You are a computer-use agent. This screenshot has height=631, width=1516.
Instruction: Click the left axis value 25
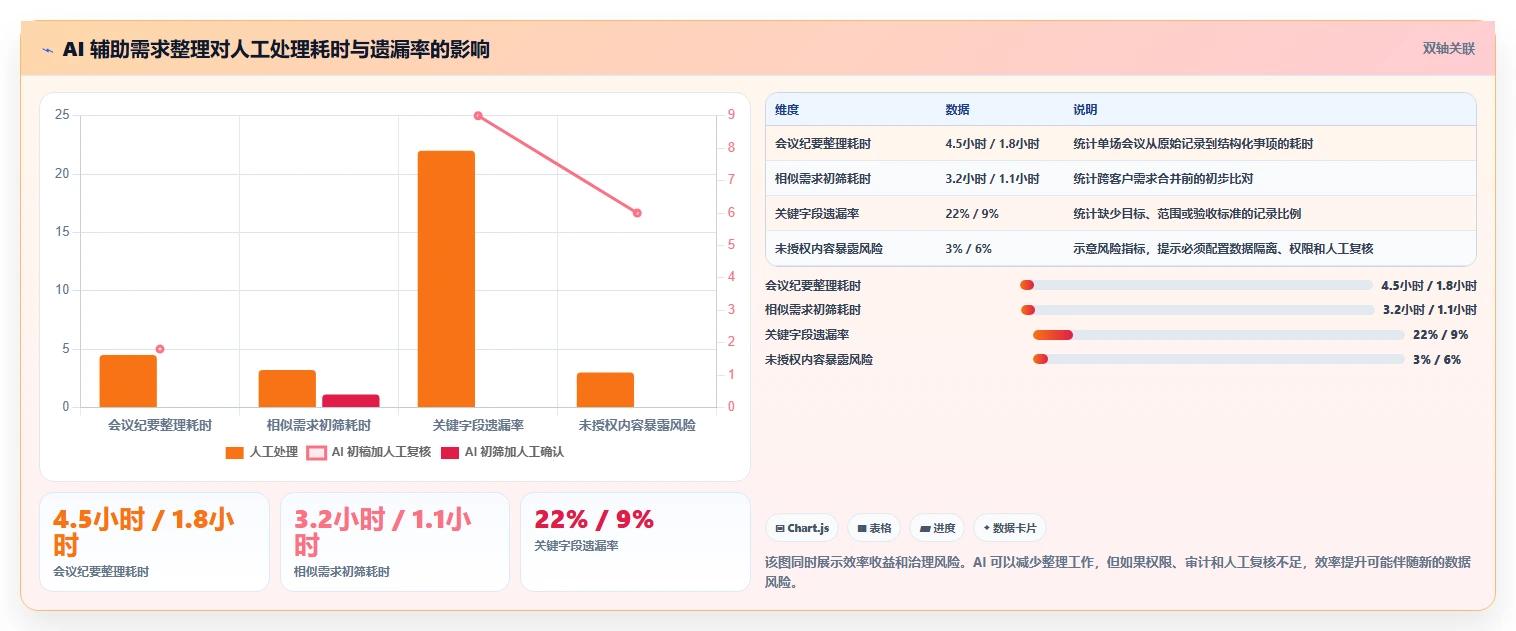tap(62, 115)
